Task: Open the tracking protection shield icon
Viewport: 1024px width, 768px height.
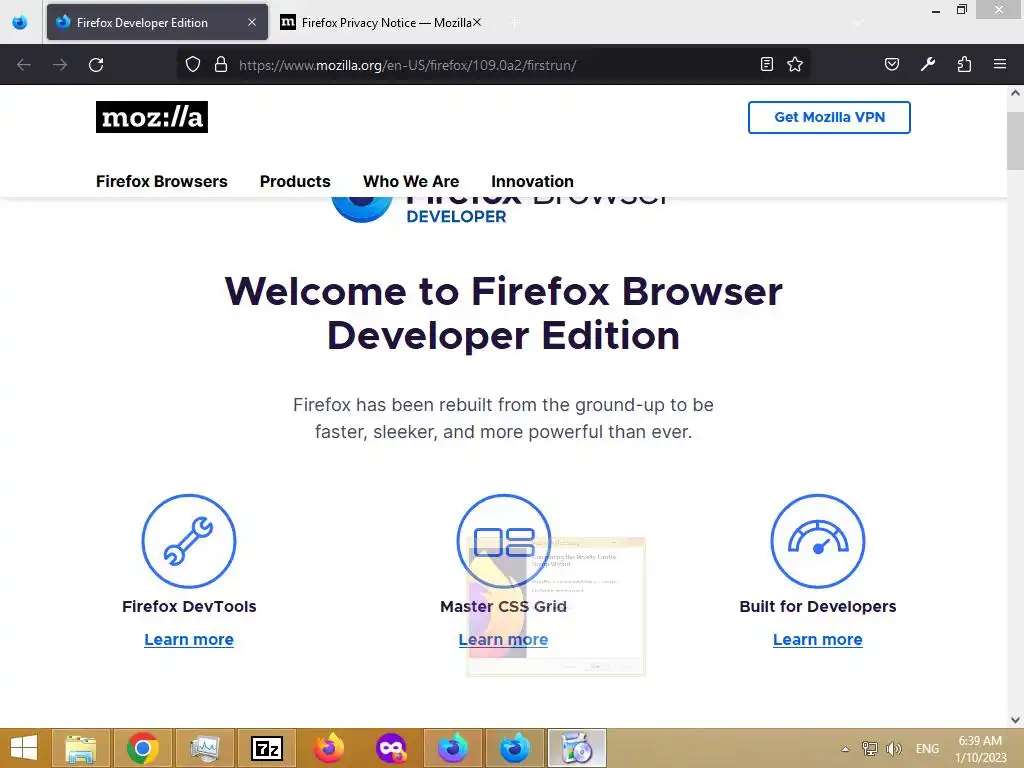Action: pyautogui.click(x=193, y=65)
